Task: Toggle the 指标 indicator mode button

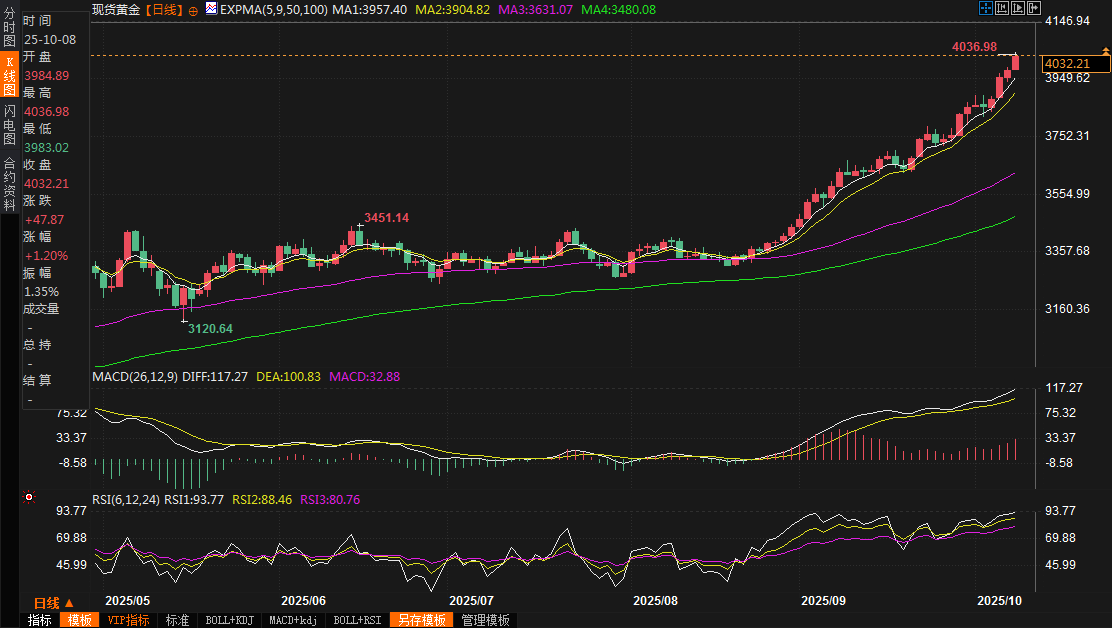Action: tap(40, 620)
